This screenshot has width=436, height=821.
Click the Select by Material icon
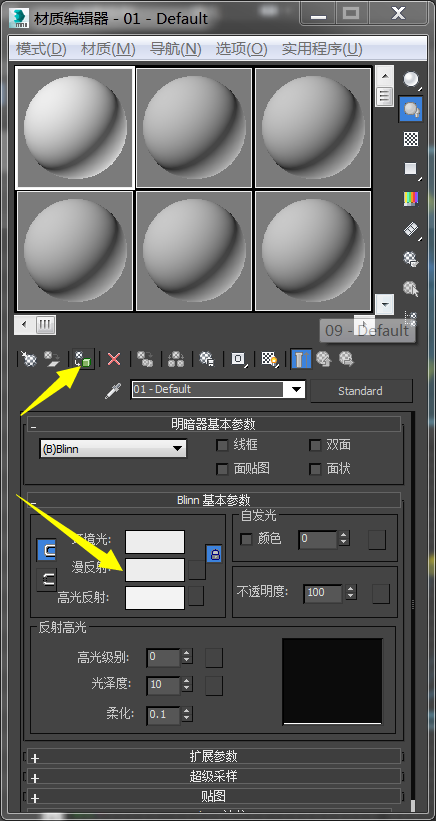click(411, 289)
